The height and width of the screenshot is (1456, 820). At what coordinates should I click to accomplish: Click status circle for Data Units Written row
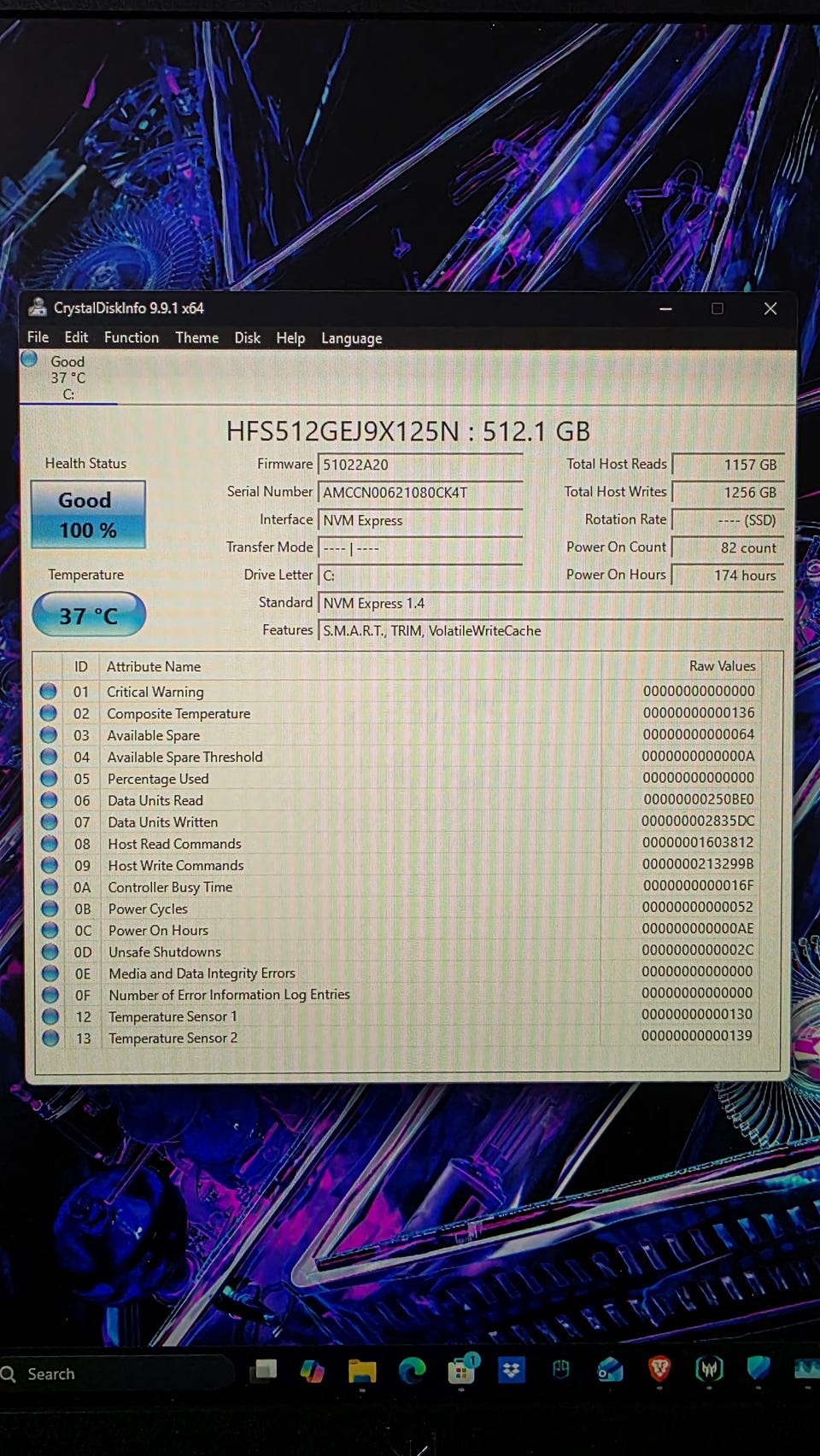(x=49, y=822)
